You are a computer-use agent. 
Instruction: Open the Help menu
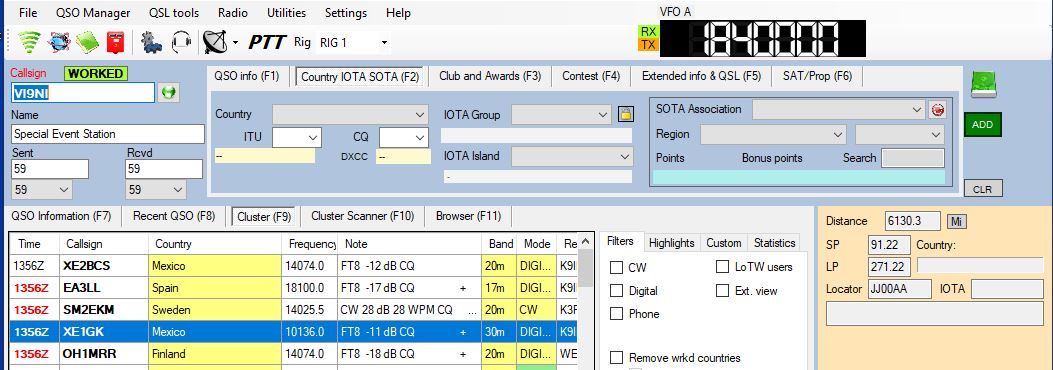[398, 13]
